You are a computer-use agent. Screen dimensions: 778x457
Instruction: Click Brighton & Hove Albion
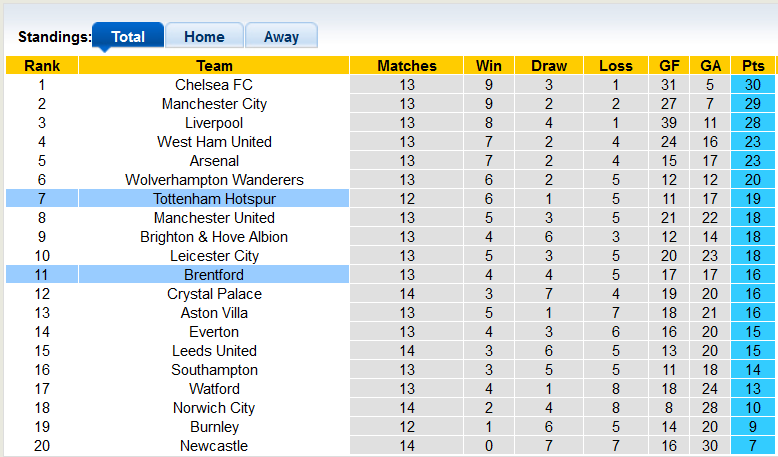click(x=214, y=237)
